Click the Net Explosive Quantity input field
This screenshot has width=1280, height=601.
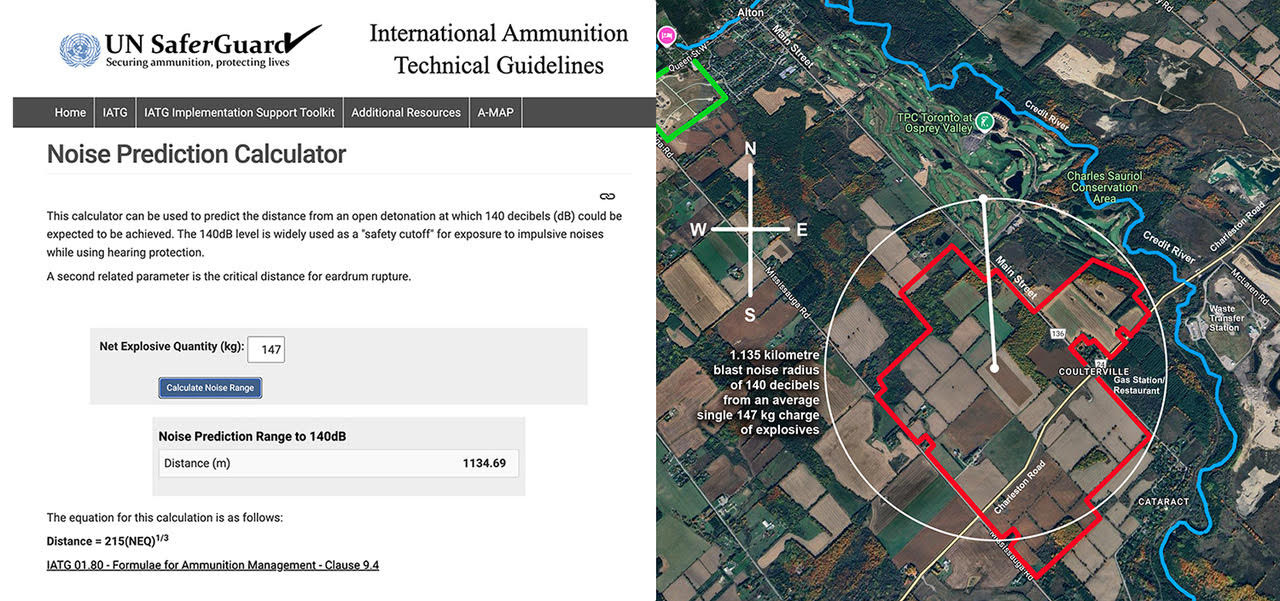pyautogui.click(x=266, y=349)
